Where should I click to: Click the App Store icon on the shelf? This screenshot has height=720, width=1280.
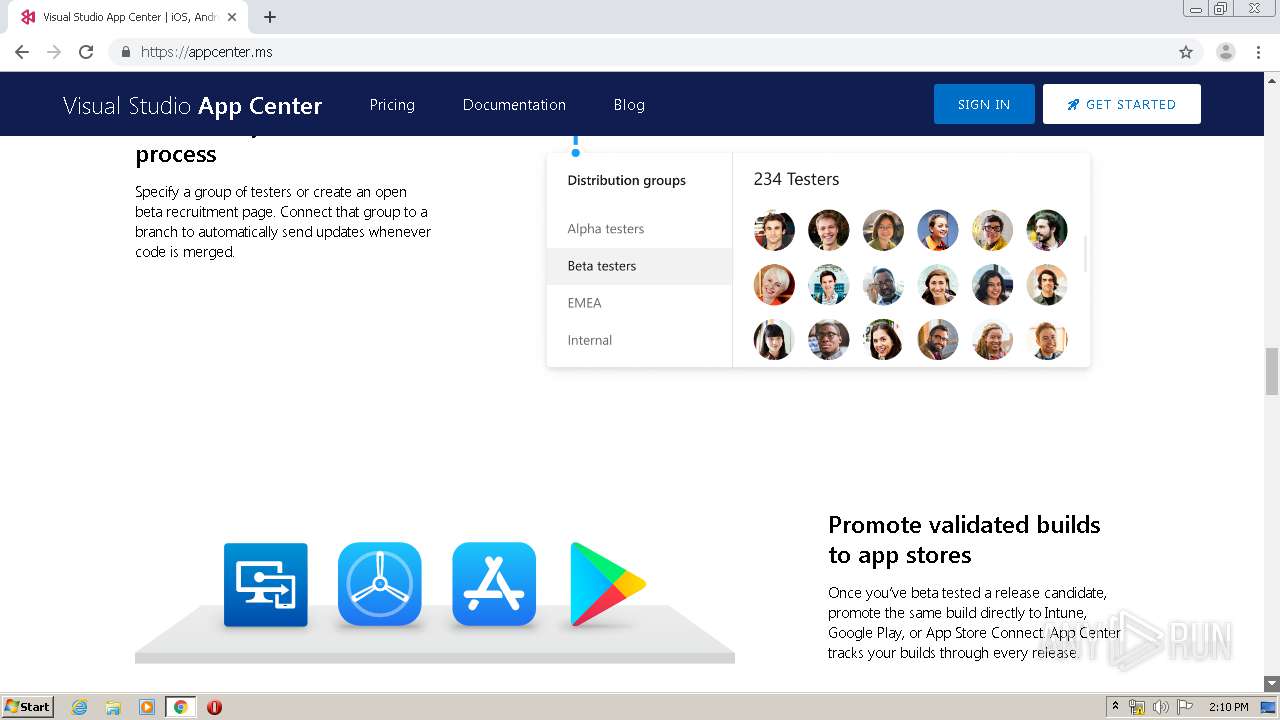pos(494,585)
